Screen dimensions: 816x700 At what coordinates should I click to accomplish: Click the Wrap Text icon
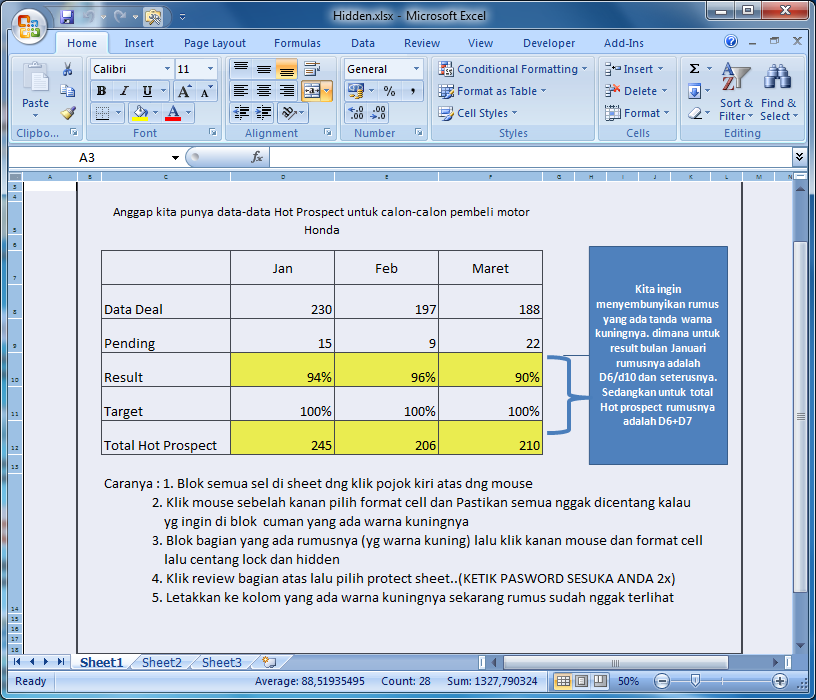312,69
